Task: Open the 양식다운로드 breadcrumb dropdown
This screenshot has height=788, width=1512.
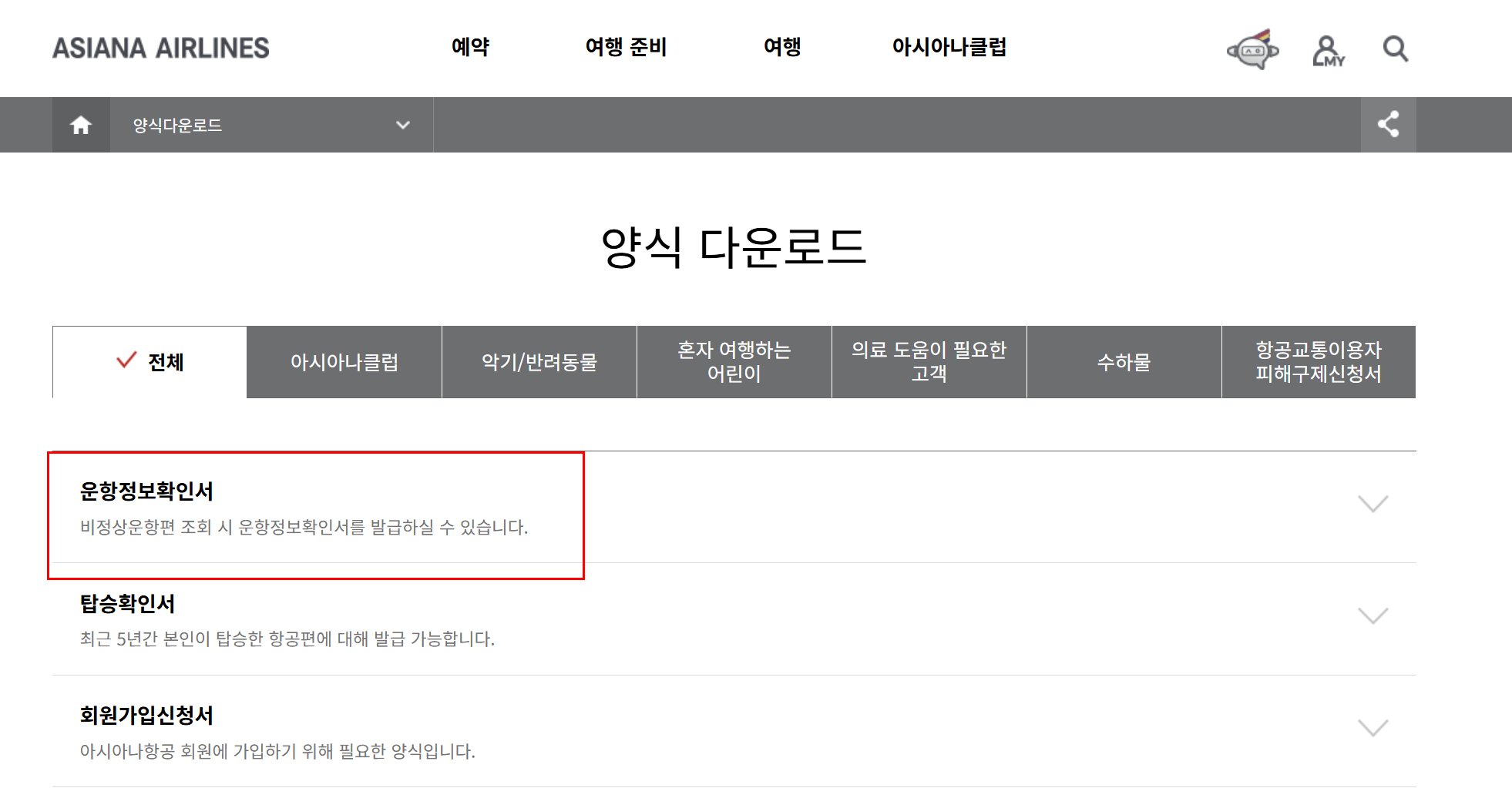Action: coord(271,125)
